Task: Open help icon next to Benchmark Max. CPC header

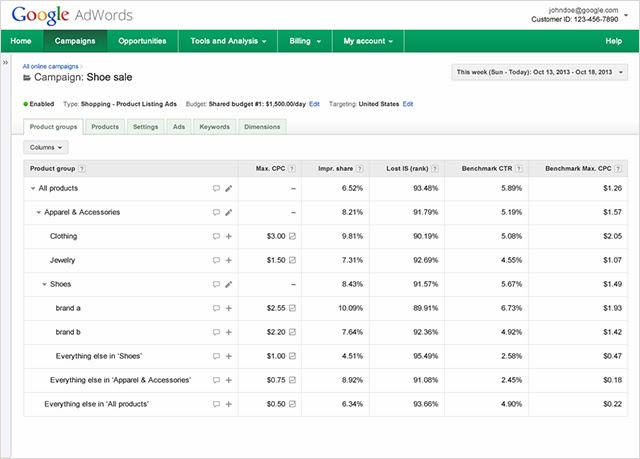Action: (x=618, y=169)
